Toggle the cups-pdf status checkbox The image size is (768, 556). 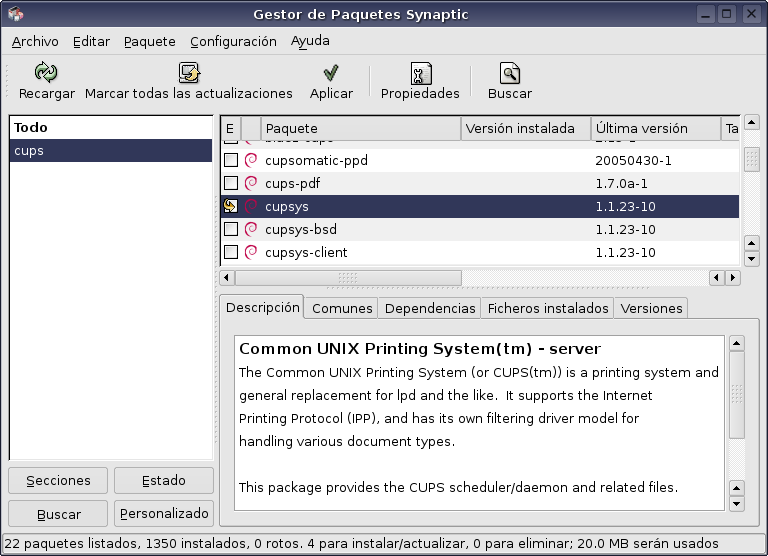231,183
